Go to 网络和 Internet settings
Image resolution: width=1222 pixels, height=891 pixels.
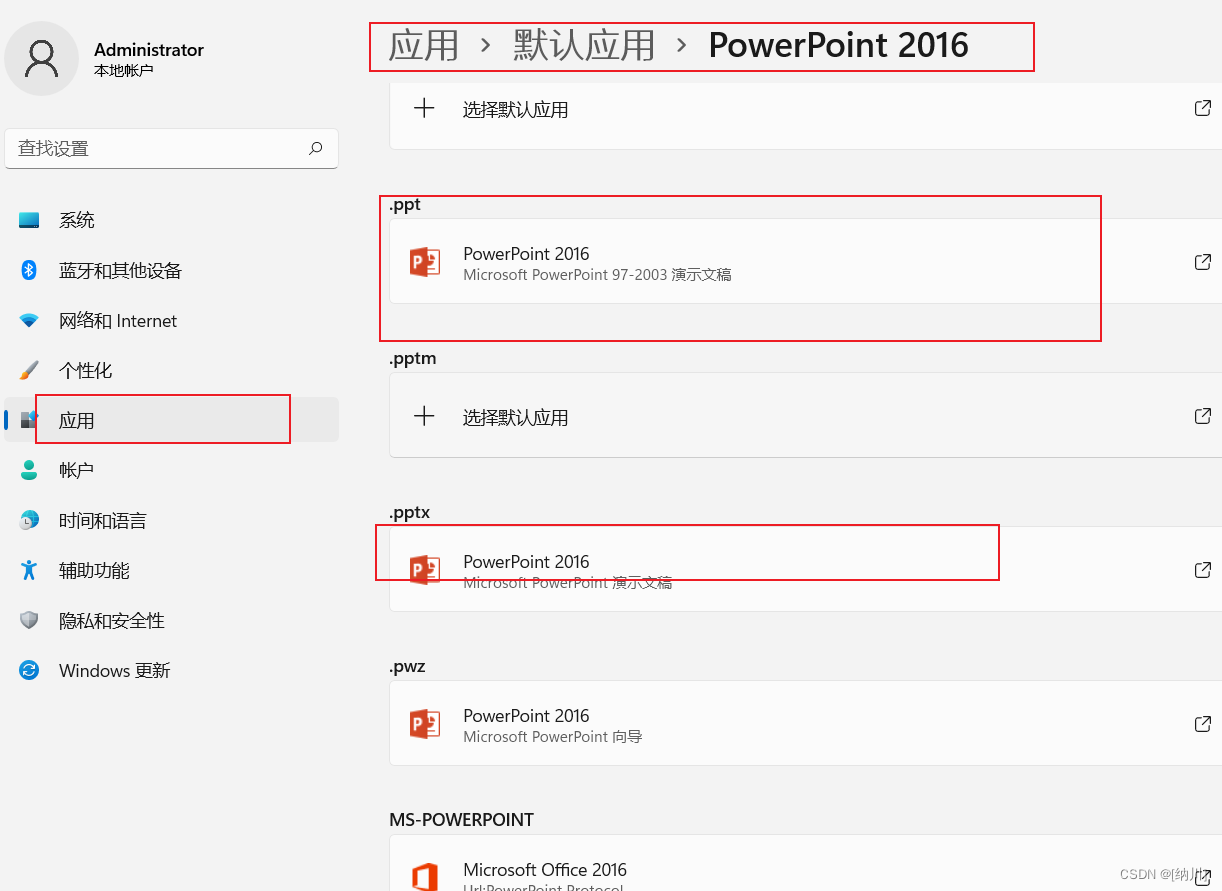(171, 320)
